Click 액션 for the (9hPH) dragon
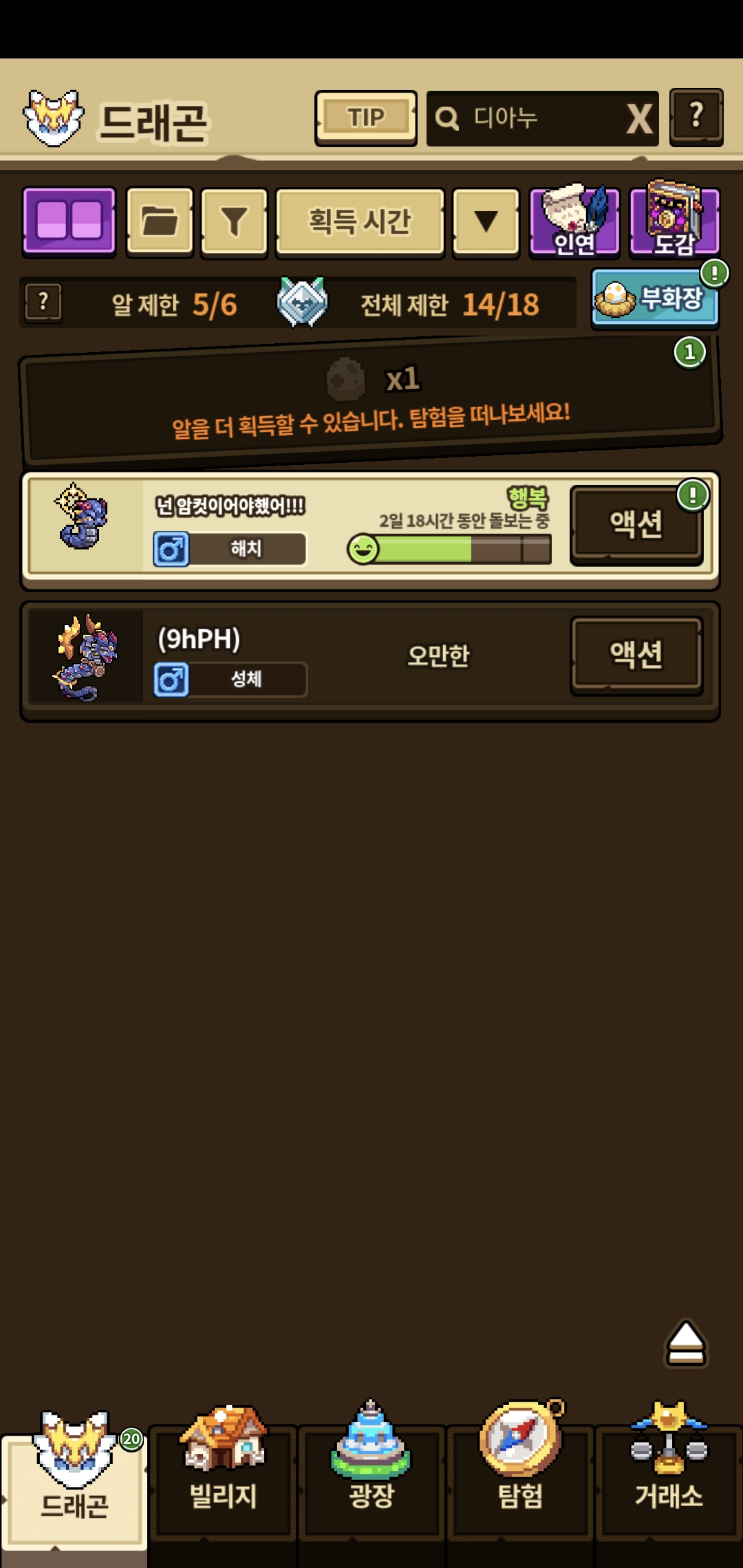 coord(636,654)
